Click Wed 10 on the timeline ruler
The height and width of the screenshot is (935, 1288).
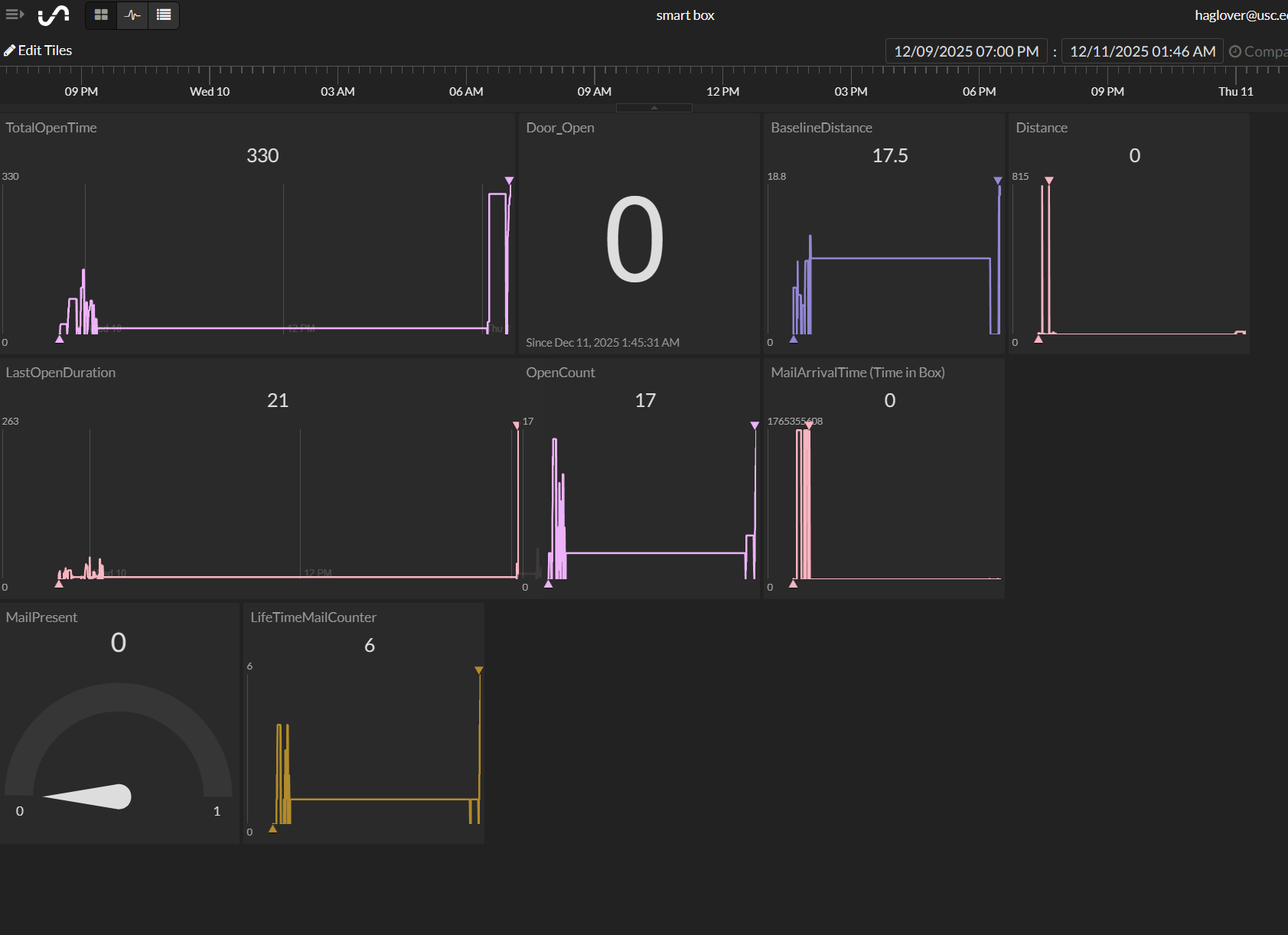click(x=209, y=90)
